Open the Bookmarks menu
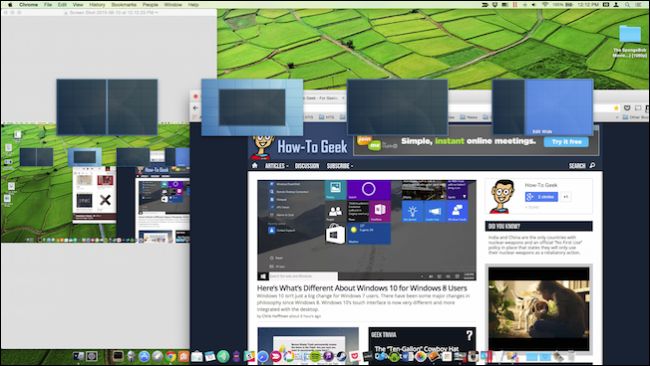650x366 pixels. coord(124,5)
